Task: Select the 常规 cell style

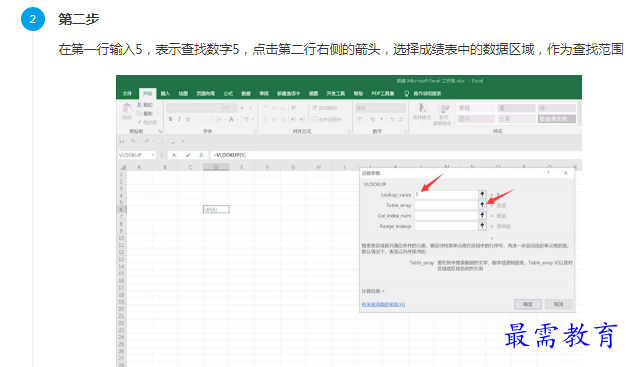Action: [476, 108]
